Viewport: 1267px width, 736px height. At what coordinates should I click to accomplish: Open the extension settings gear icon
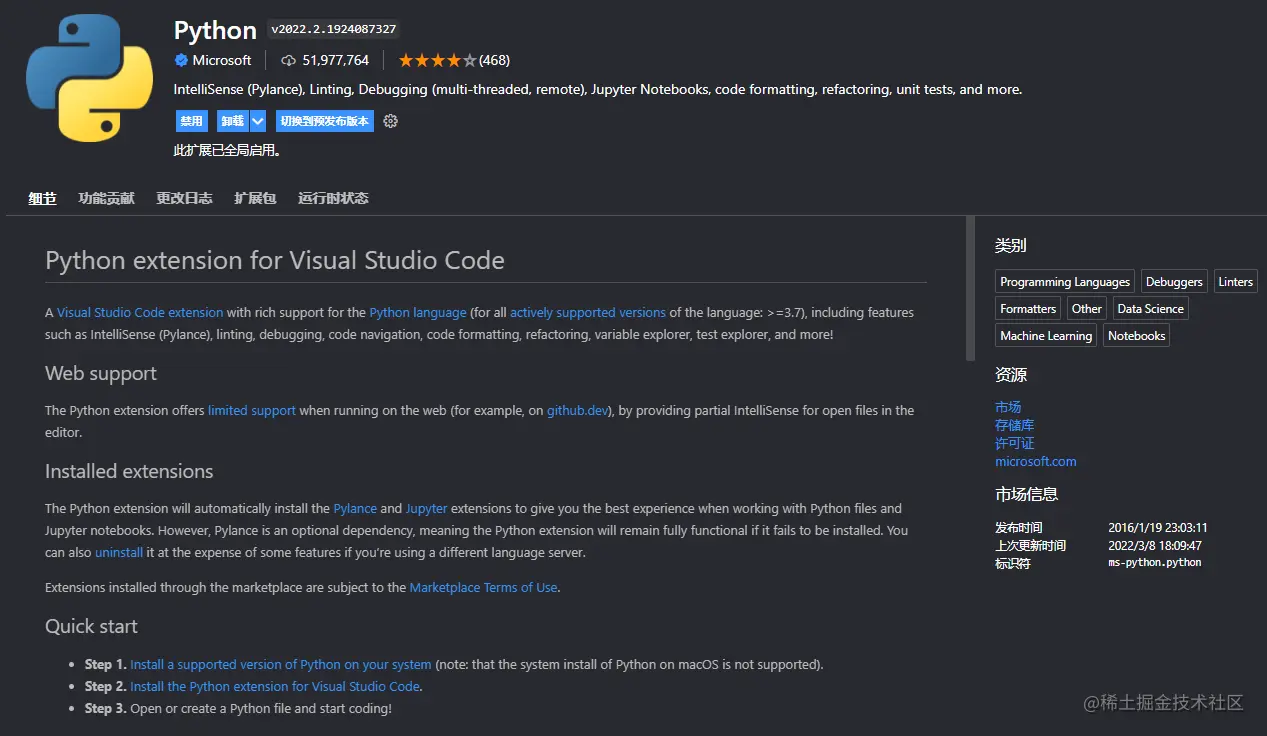391,121
